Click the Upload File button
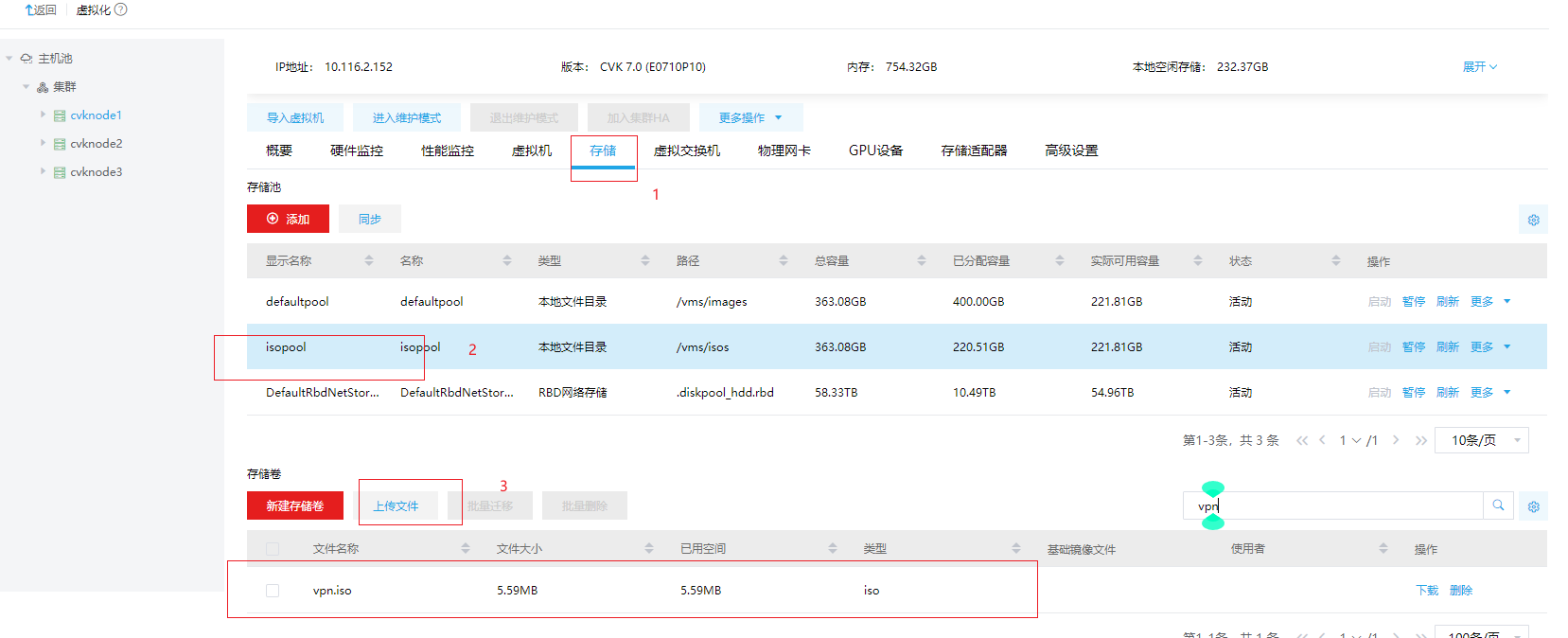Image resolution: width=1568 pixels, height=638 pixels. point(396,505)
